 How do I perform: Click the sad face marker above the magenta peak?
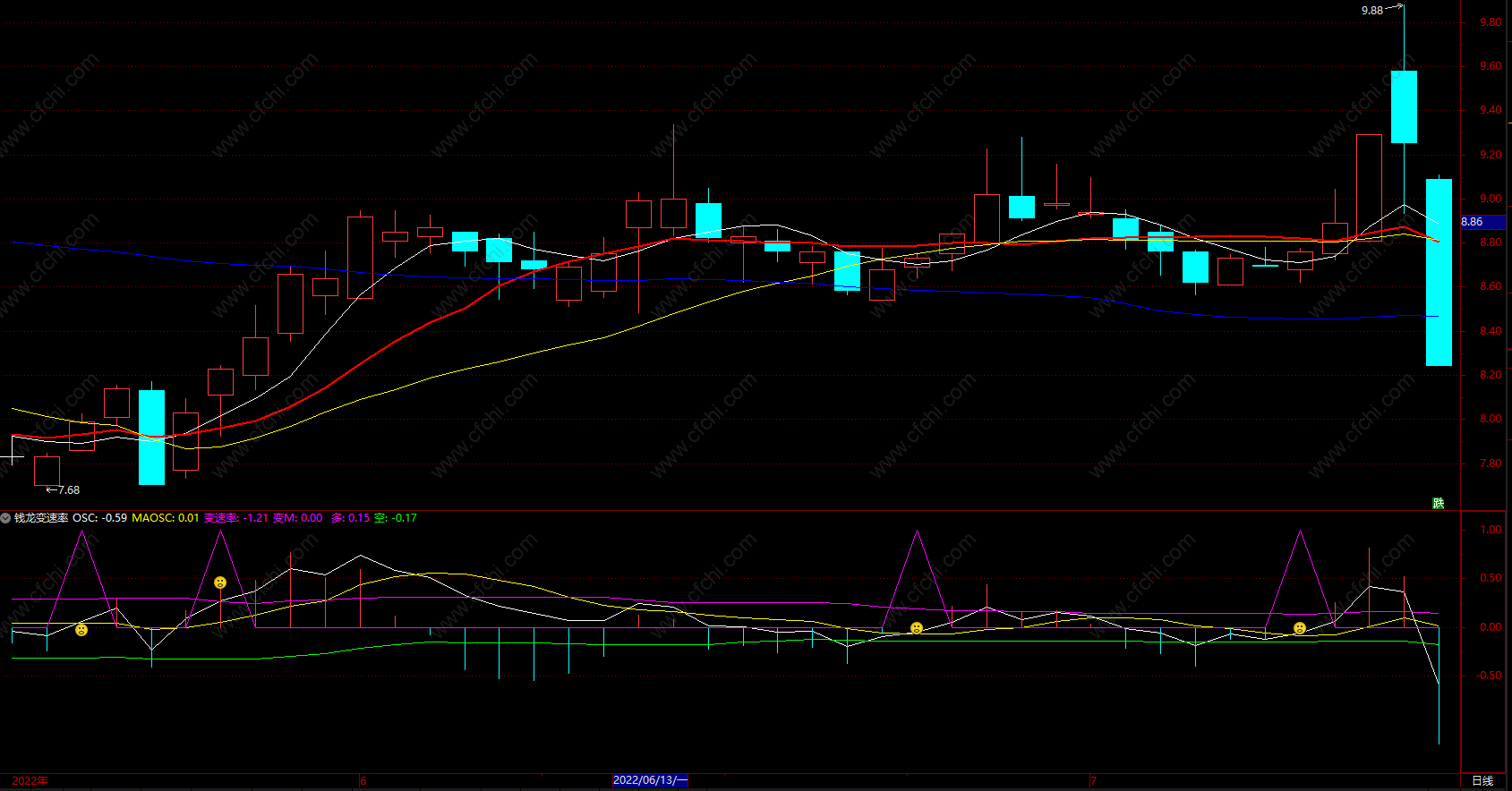(x=220, y=583)
